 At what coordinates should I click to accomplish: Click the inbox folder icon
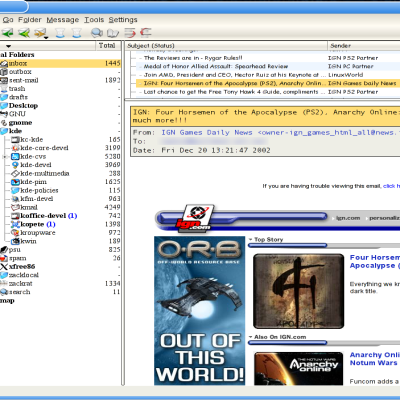[4, 63]
